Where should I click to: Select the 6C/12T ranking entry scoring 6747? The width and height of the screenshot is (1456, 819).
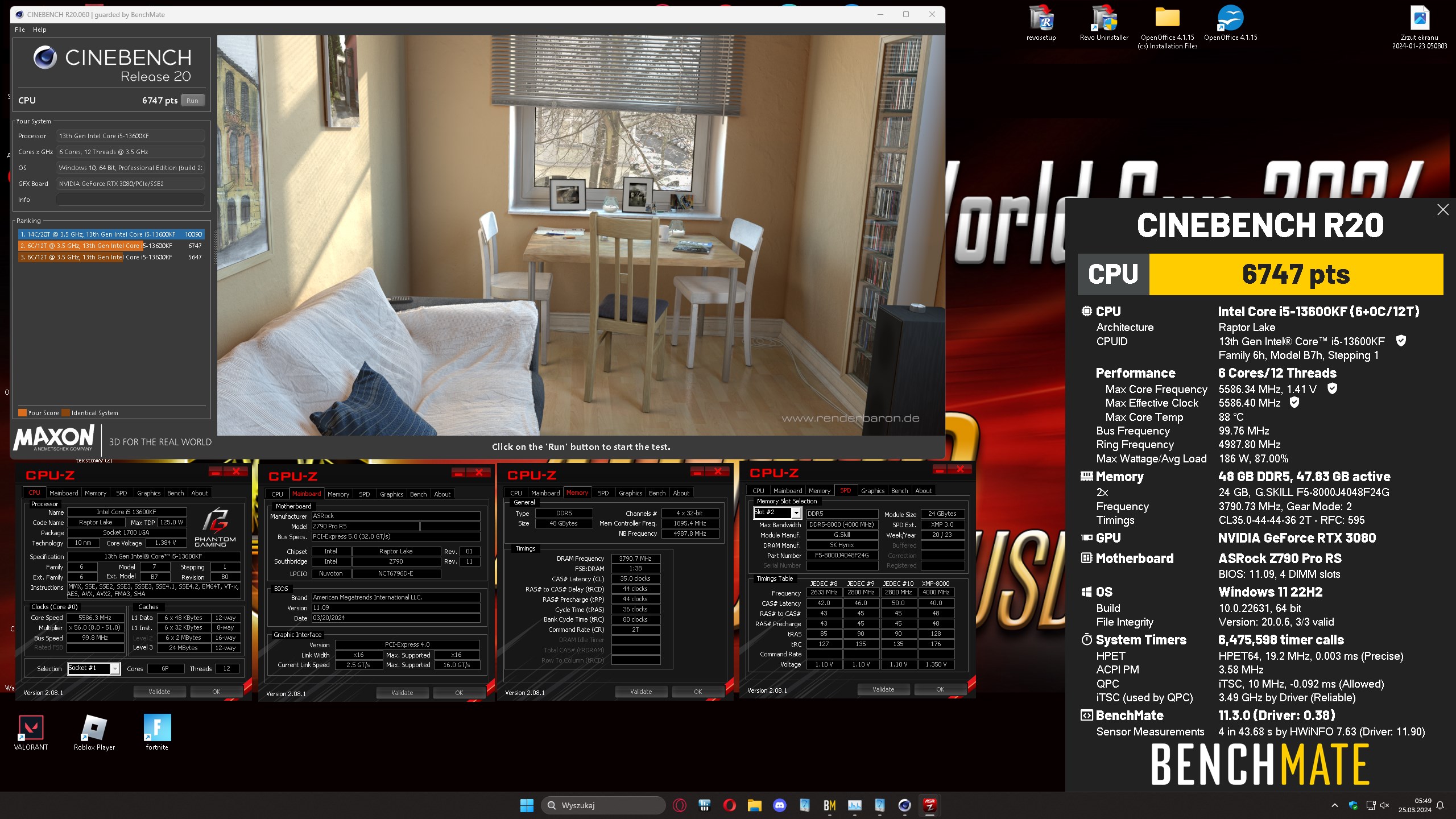[x=110, y=246]
